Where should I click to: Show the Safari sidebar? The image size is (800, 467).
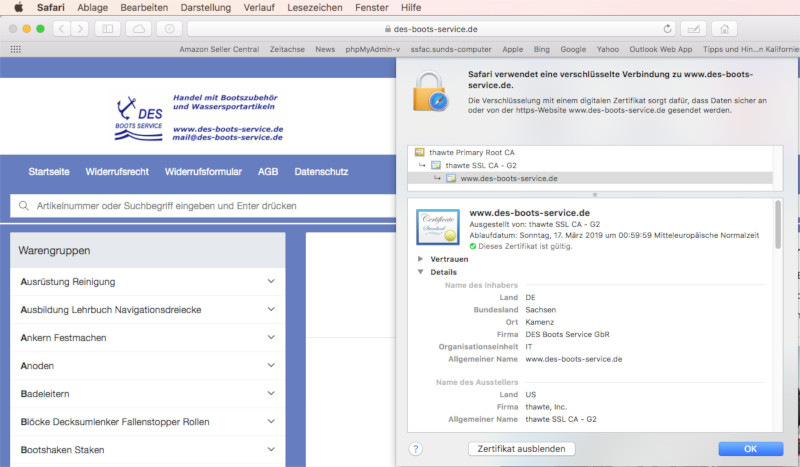point(108,29)
